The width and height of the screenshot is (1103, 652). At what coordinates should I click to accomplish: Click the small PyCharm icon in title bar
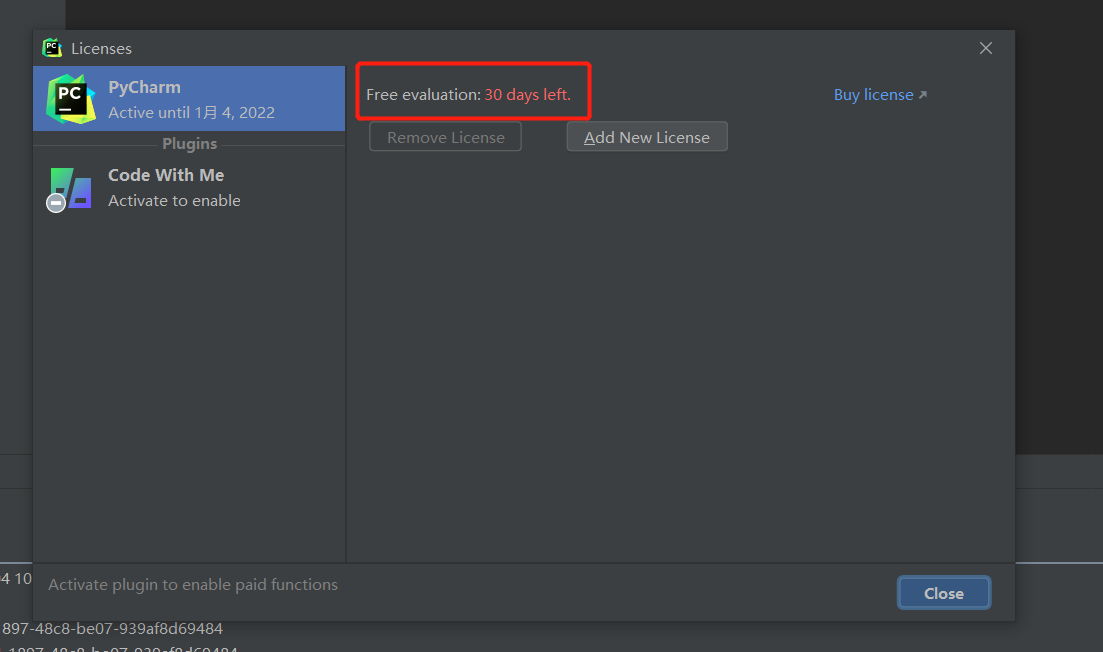pos(52,48)
